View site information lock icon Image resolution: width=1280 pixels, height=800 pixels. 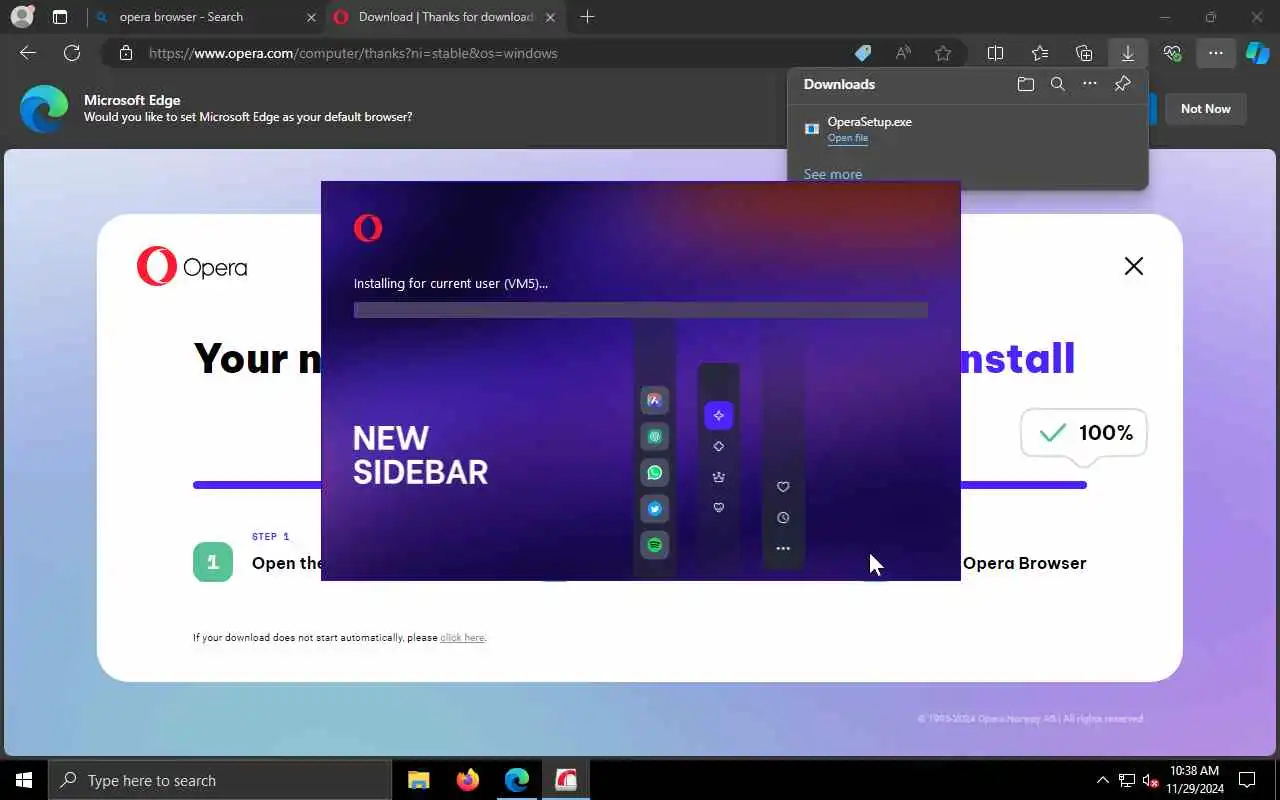(x=125, y=53)
